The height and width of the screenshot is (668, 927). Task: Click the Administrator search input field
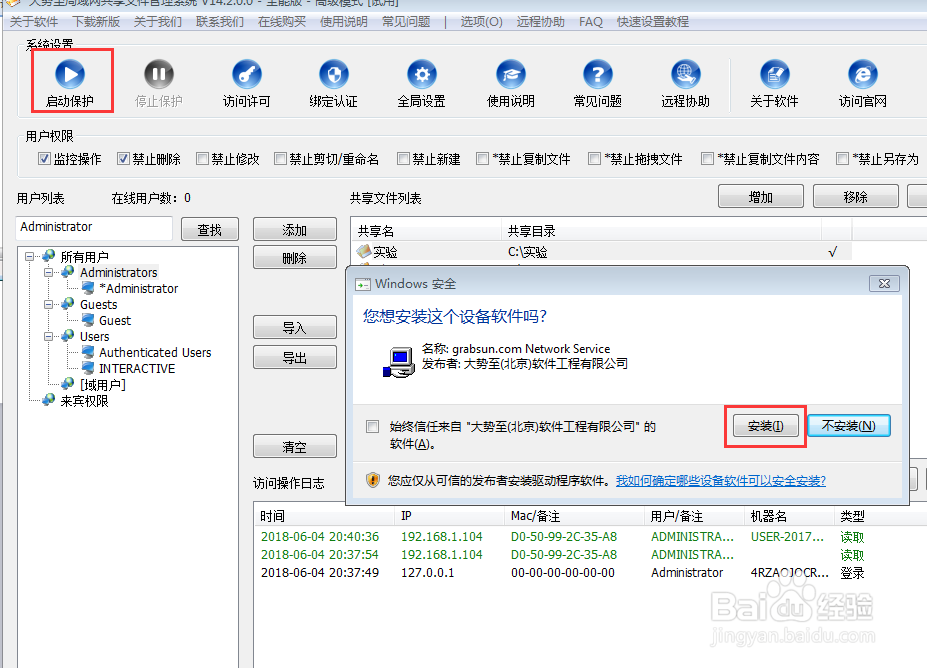pyautogui.click(x=94, y=228)
